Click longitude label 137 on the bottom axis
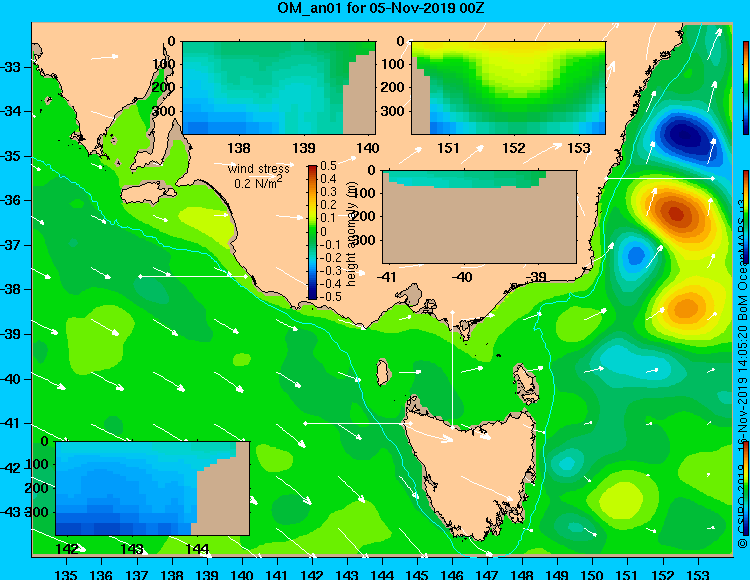Screen dimensions: 750x580 (137, 573)
